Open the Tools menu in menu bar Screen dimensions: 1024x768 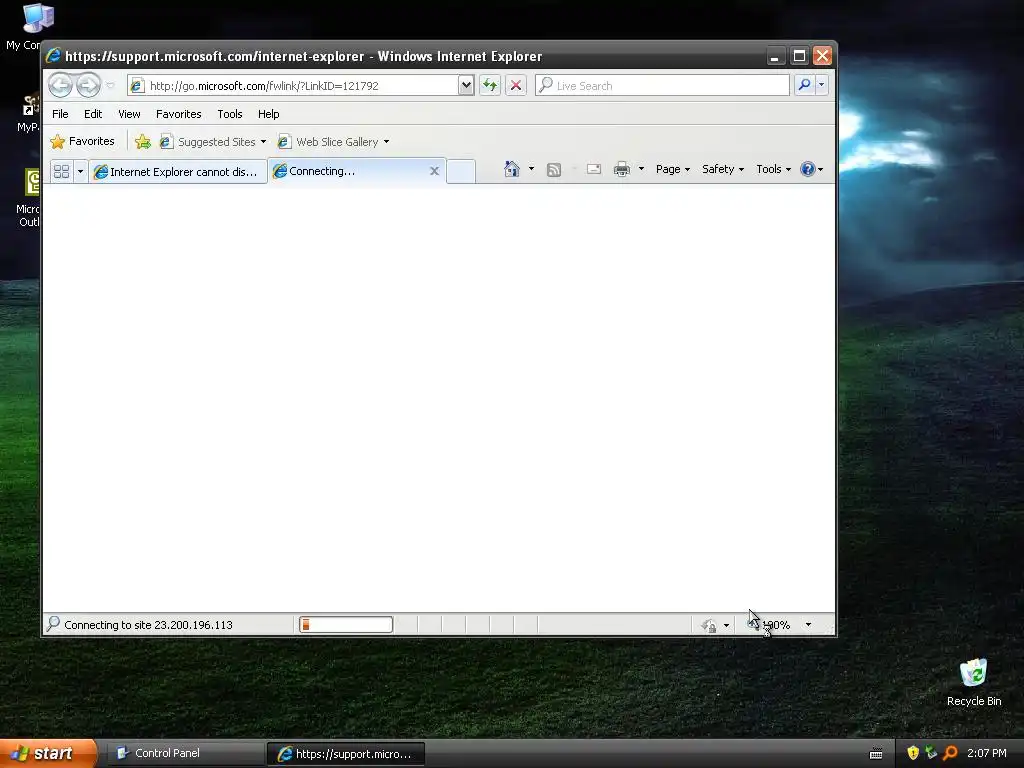[230, 114]
